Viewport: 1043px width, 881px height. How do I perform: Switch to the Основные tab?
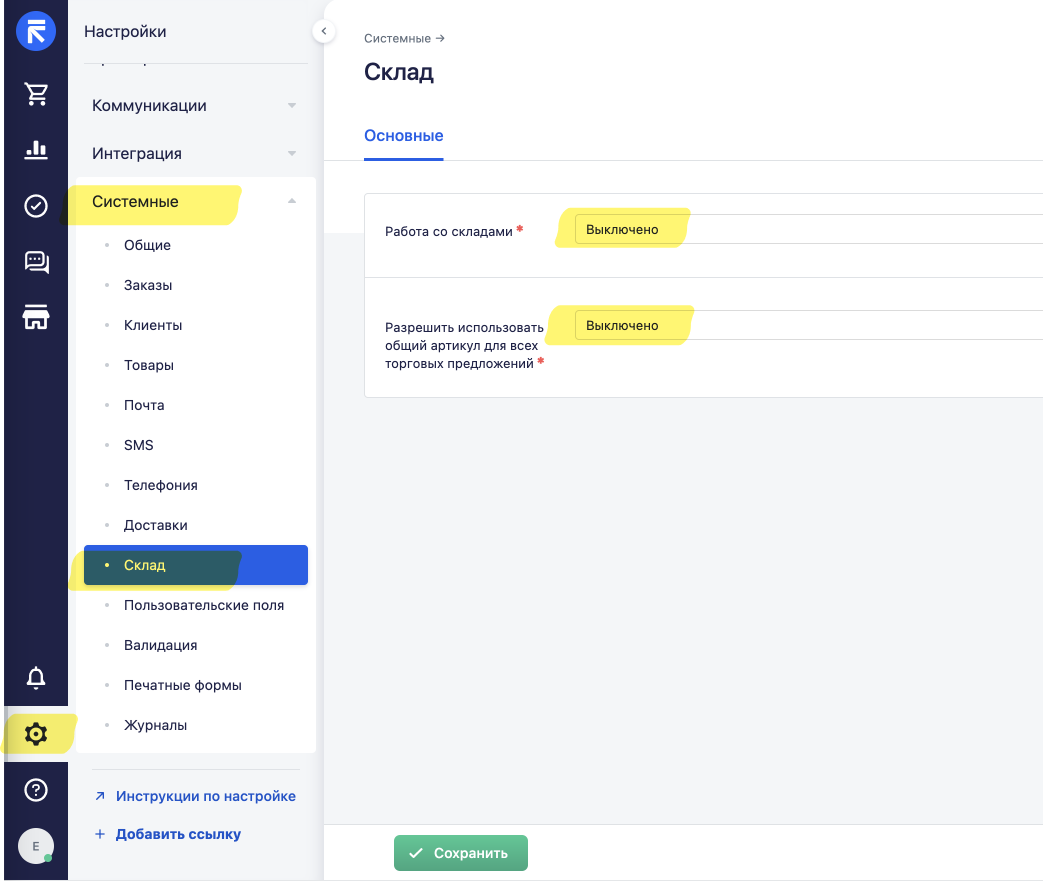coord(404,136)
